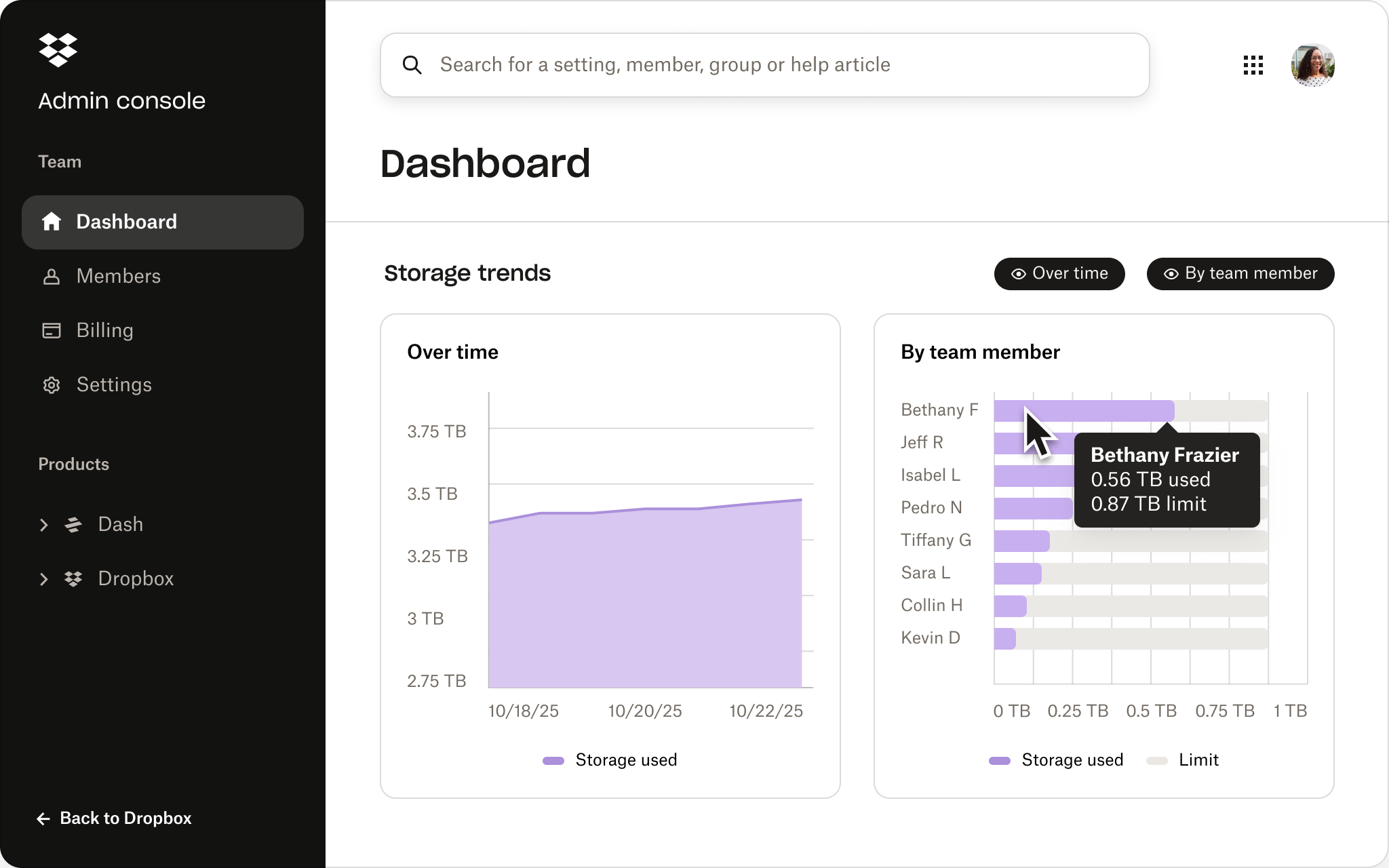Viewport: 1389px width, 868px height.
Task: Open the apps grid icon
Action: click(x=1253, y=65)
